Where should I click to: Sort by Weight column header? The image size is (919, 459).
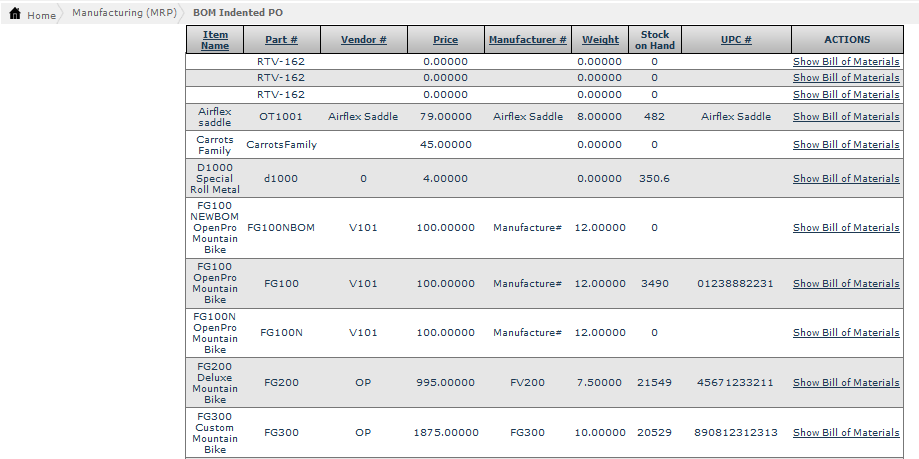(x=600, y=40)
